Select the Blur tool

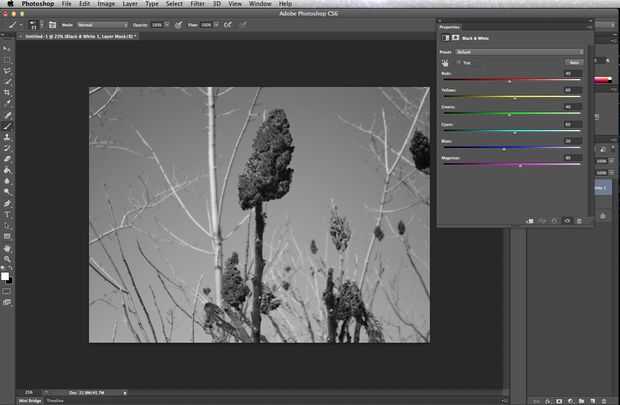[x=7, y=181]
